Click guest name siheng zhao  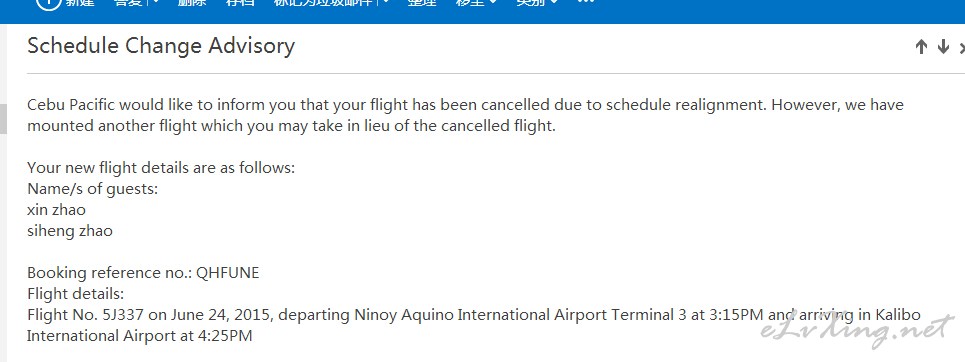pos(70,231)
